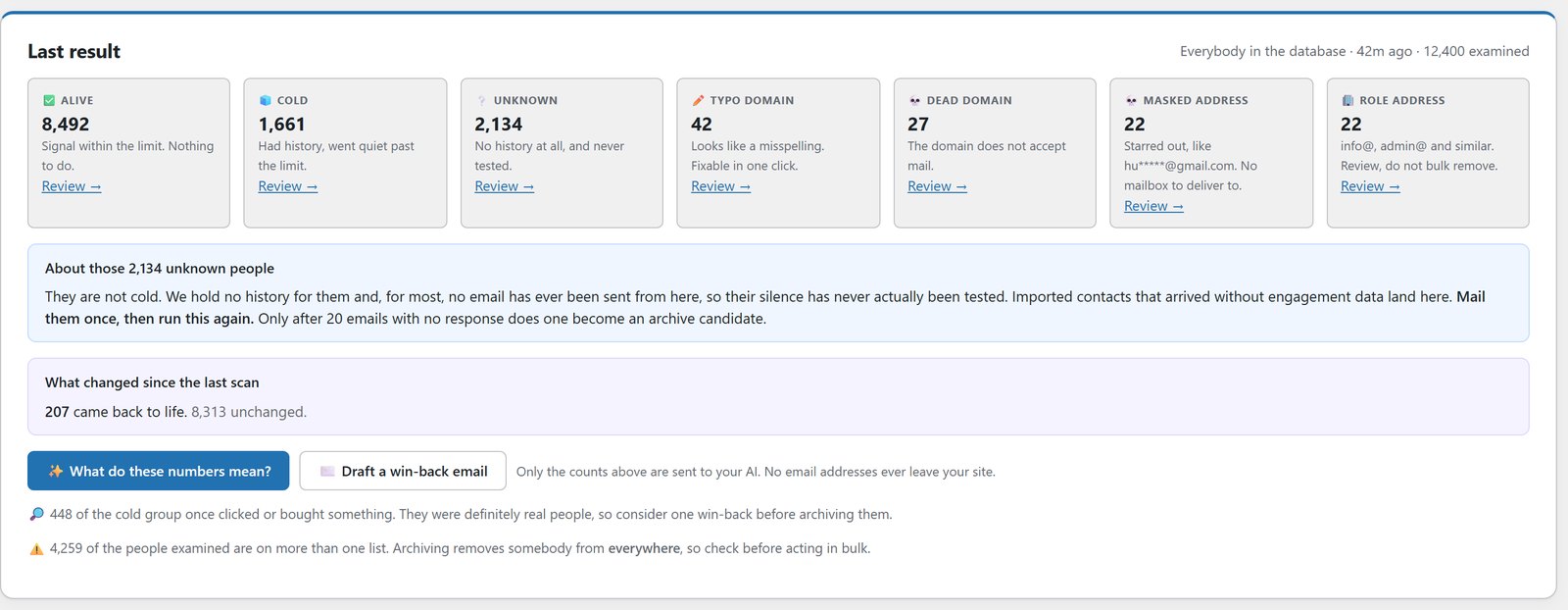Open the Review link in the Typo Domain card
The image size is (1568, 610).
click(721, 186)
